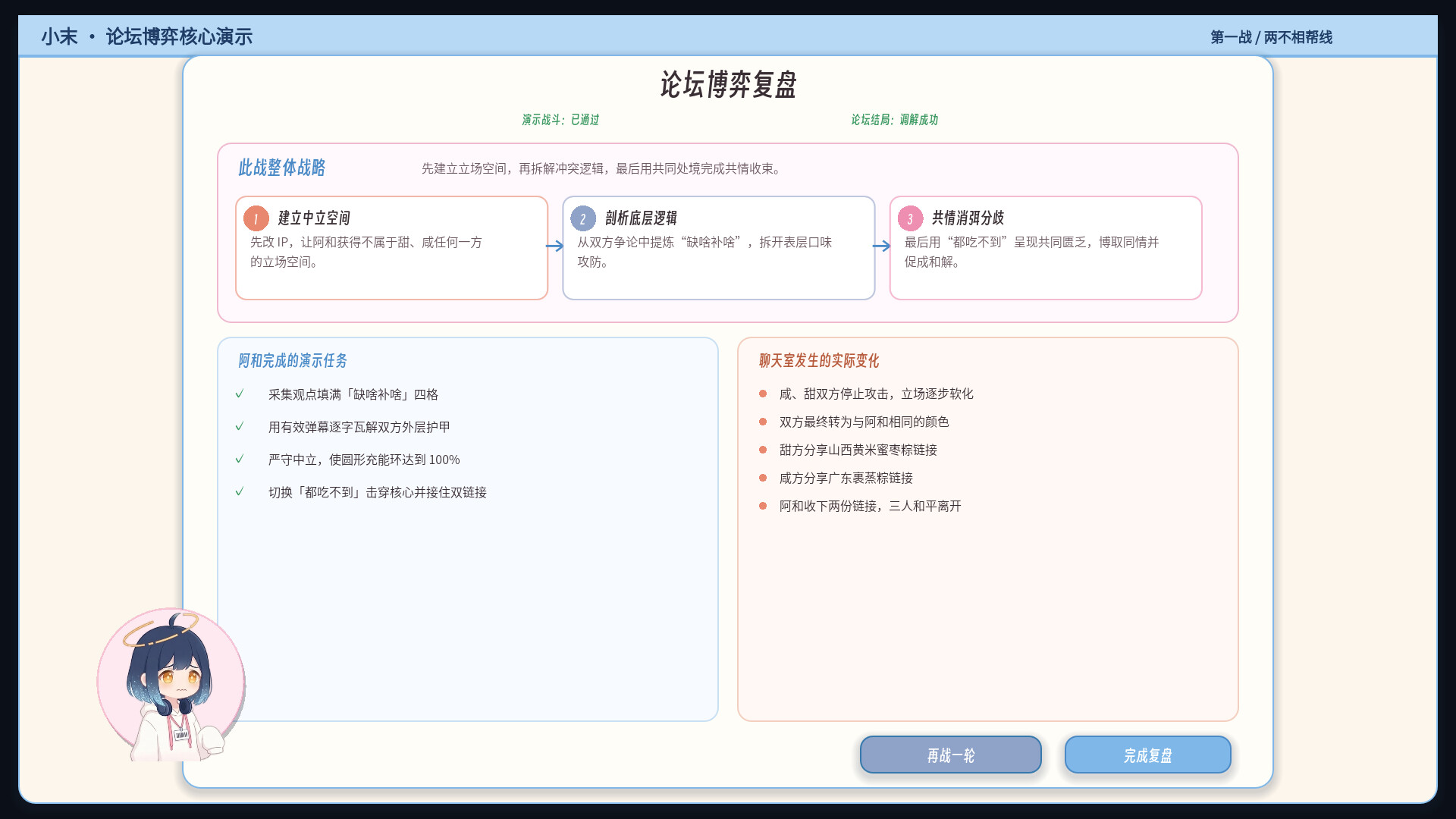Click the character avatar with halo
Image resolution: width=1456 pixels, height=819 pixels.
click(x=171, y=683)
